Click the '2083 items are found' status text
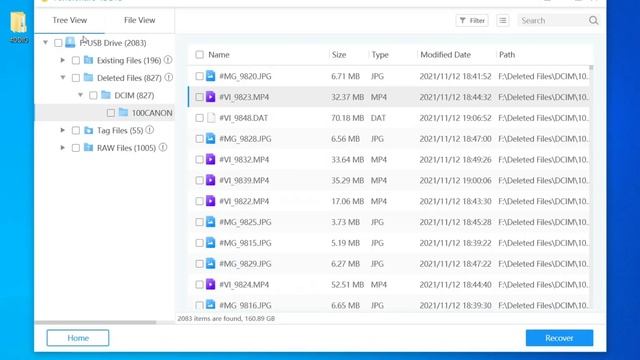The width and height of the screenshot is (640, 360). (226, 318)
